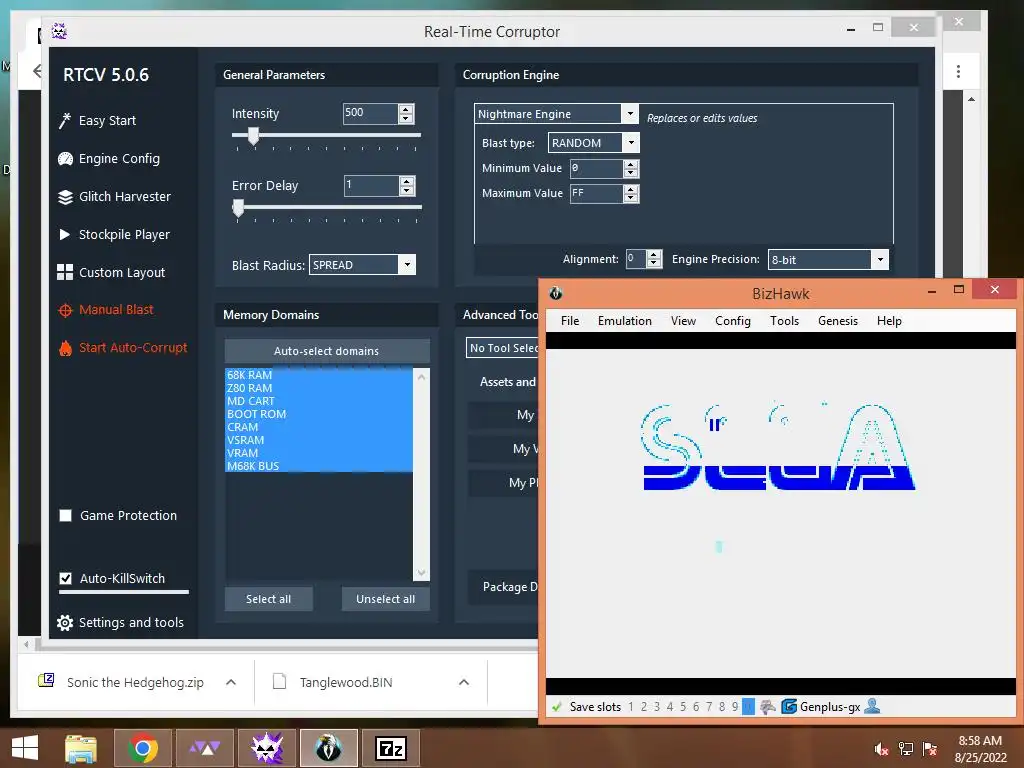Uncheck the Auto-KillSwitch checkbox
1024x768 pixels.
point(65,579)
